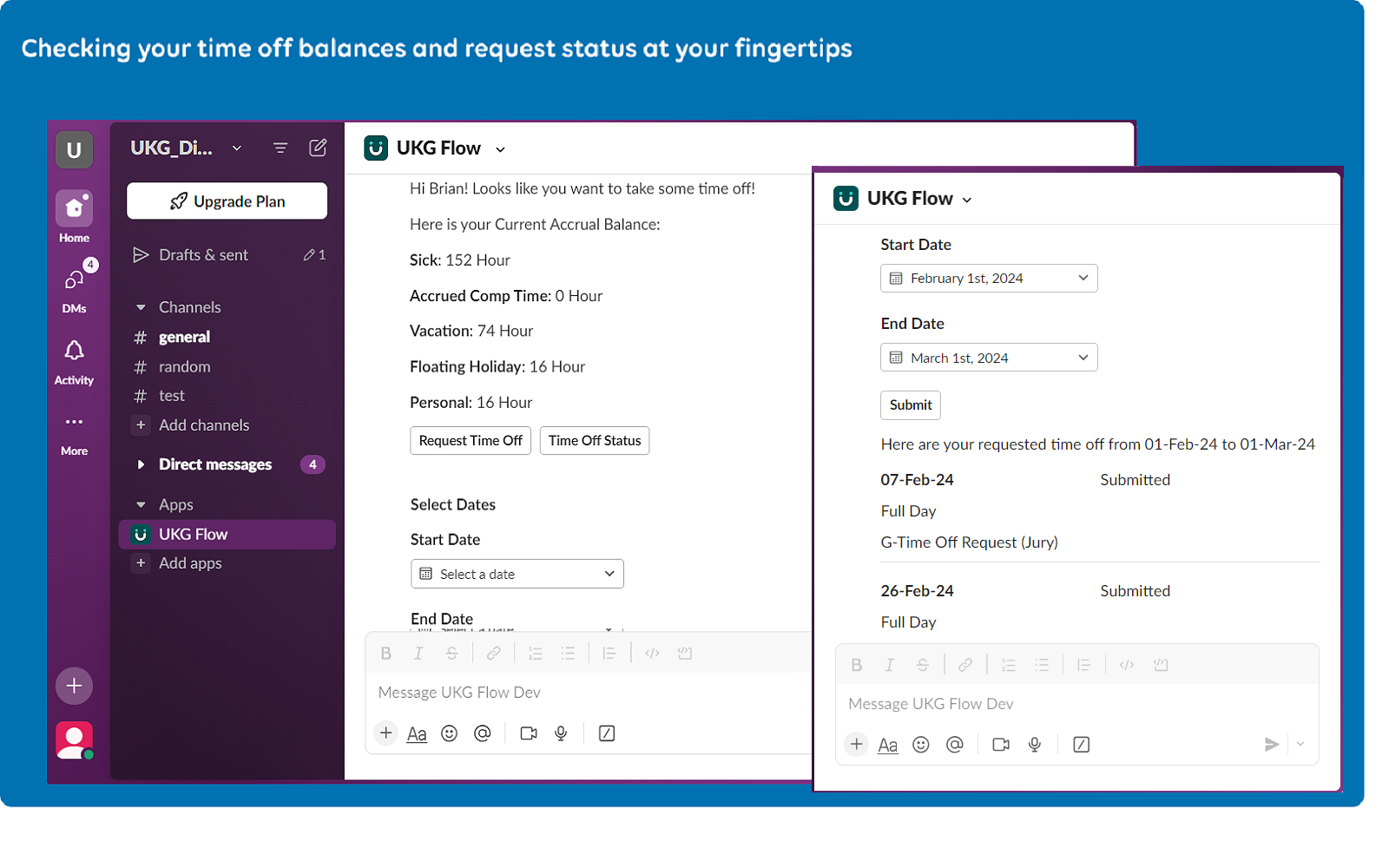Image resolution: width=1389 pixels, height=868 pixels.
Task: Open March 1st, 2024 date picker
Action: click(989, 358)
